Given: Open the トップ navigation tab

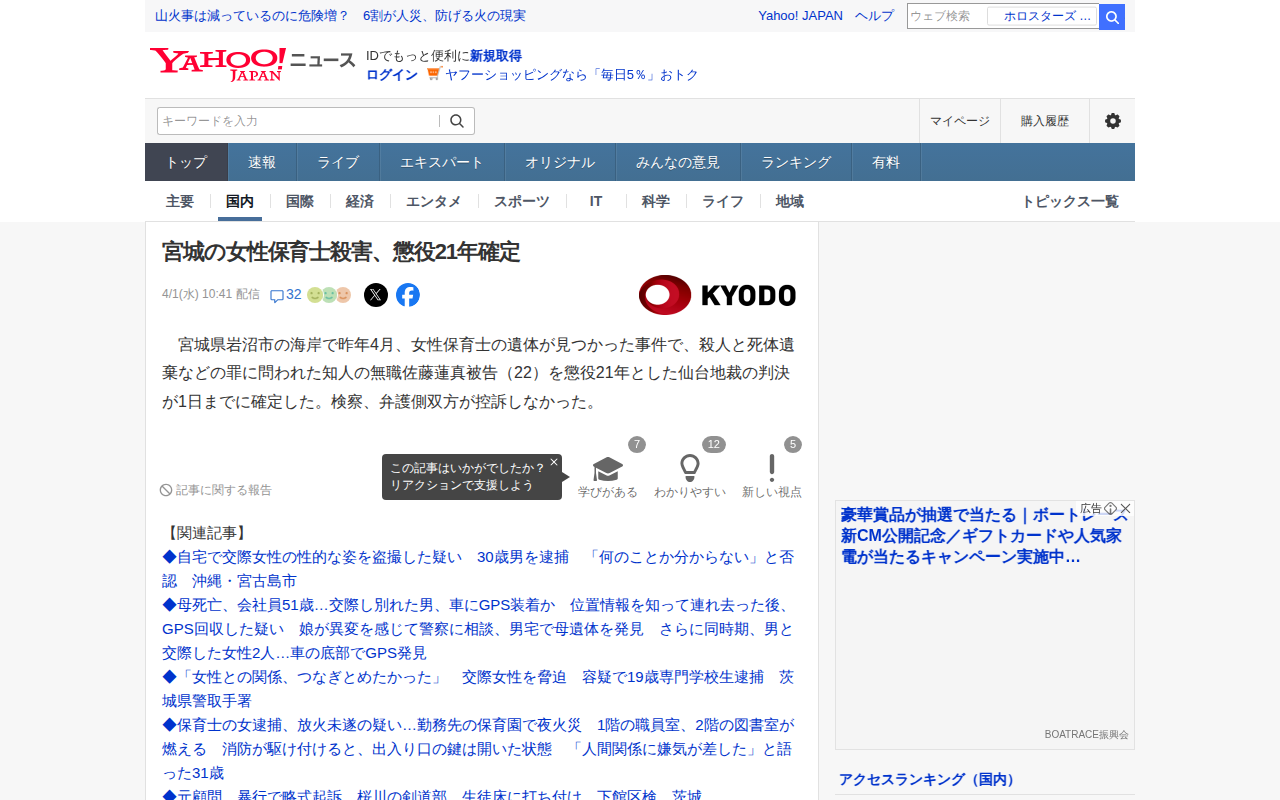Looking at the screenshot, I should pos(187,162).
